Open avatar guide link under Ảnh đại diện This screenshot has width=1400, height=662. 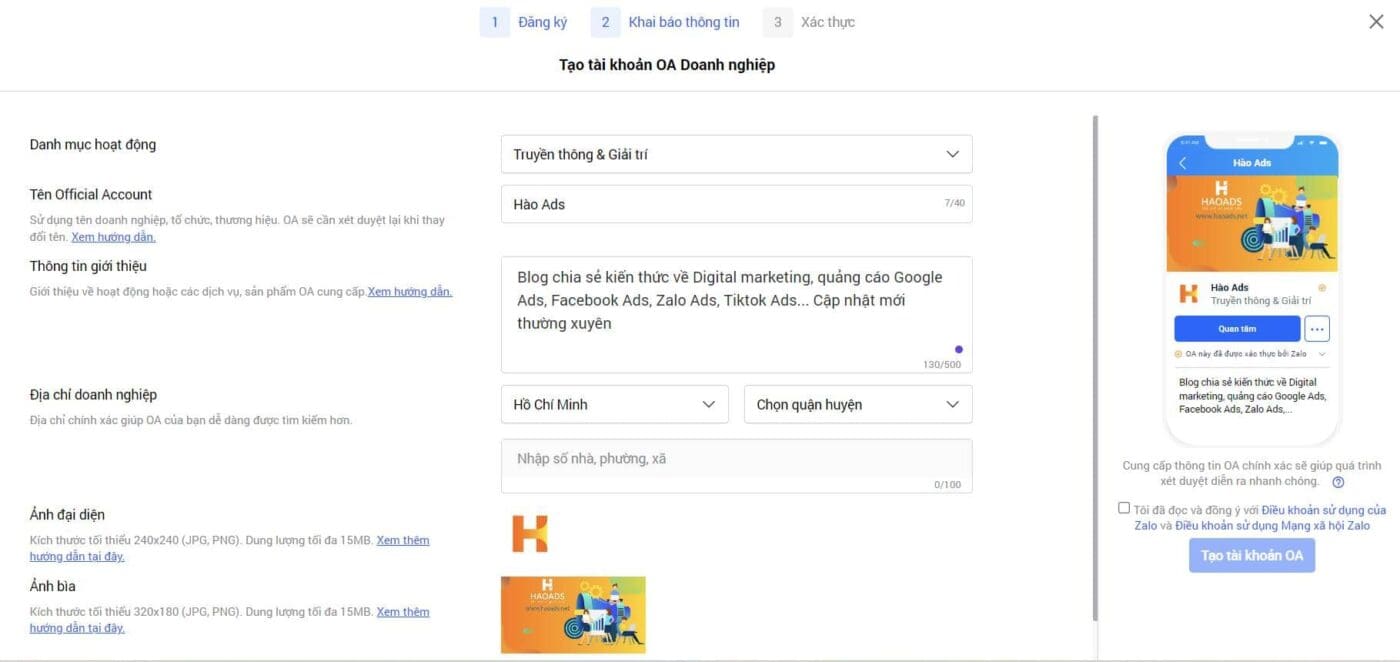pos(229,548)
